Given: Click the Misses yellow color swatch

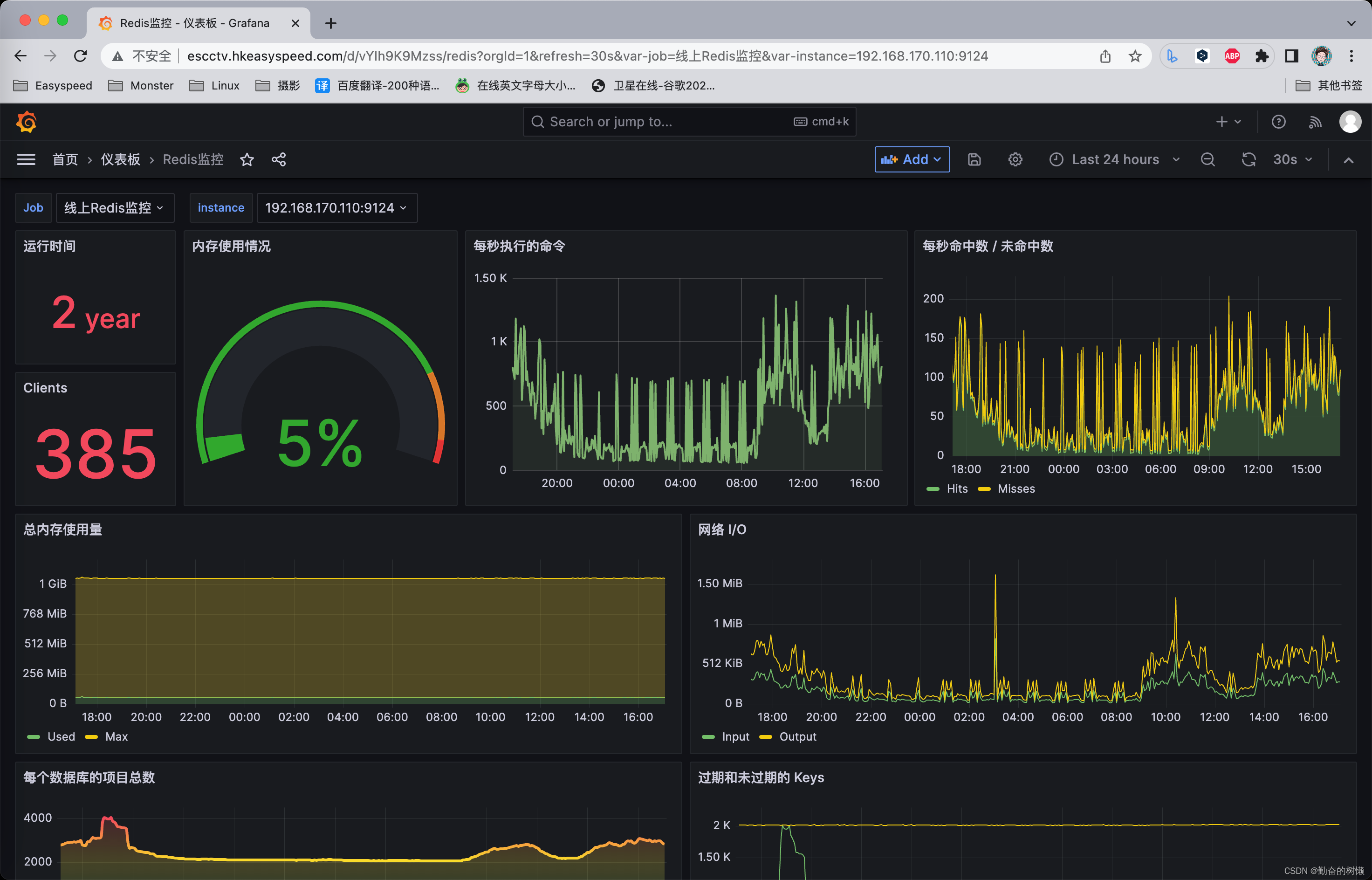Looking at the screenshot, I should click(984, 489).
